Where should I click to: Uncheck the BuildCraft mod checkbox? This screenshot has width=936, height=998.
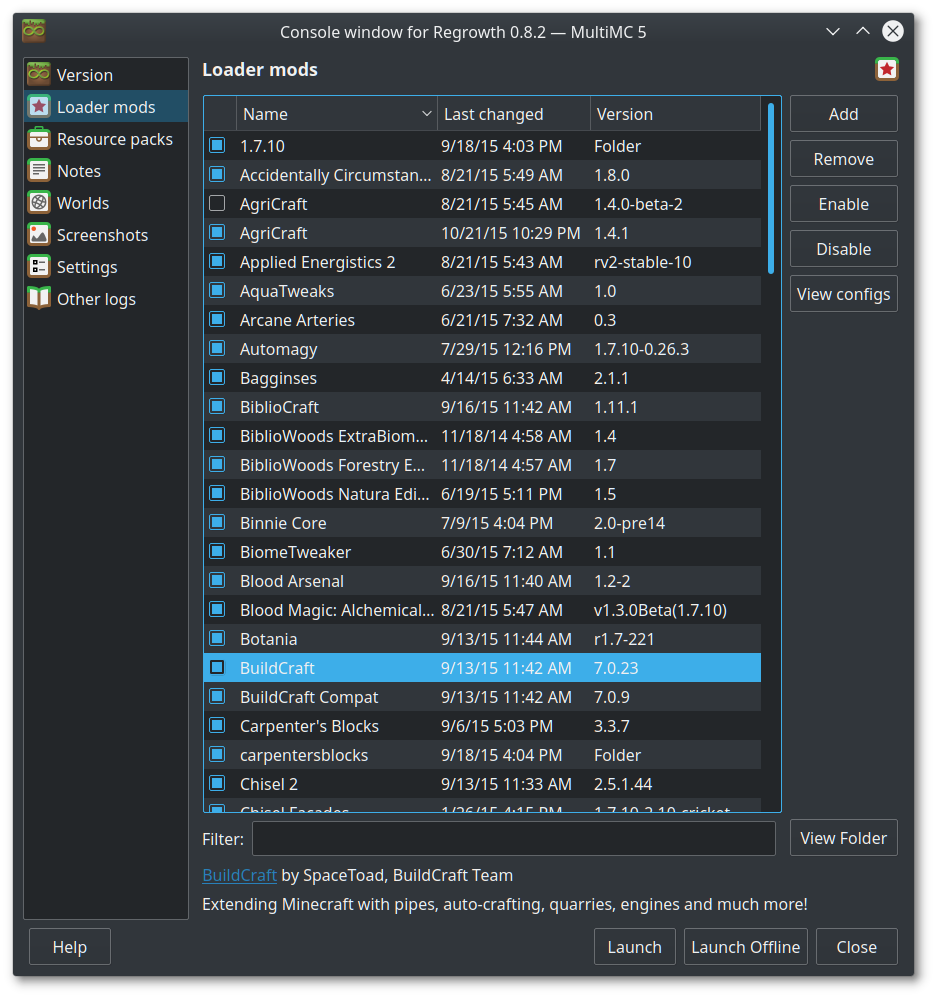(217, 668)
